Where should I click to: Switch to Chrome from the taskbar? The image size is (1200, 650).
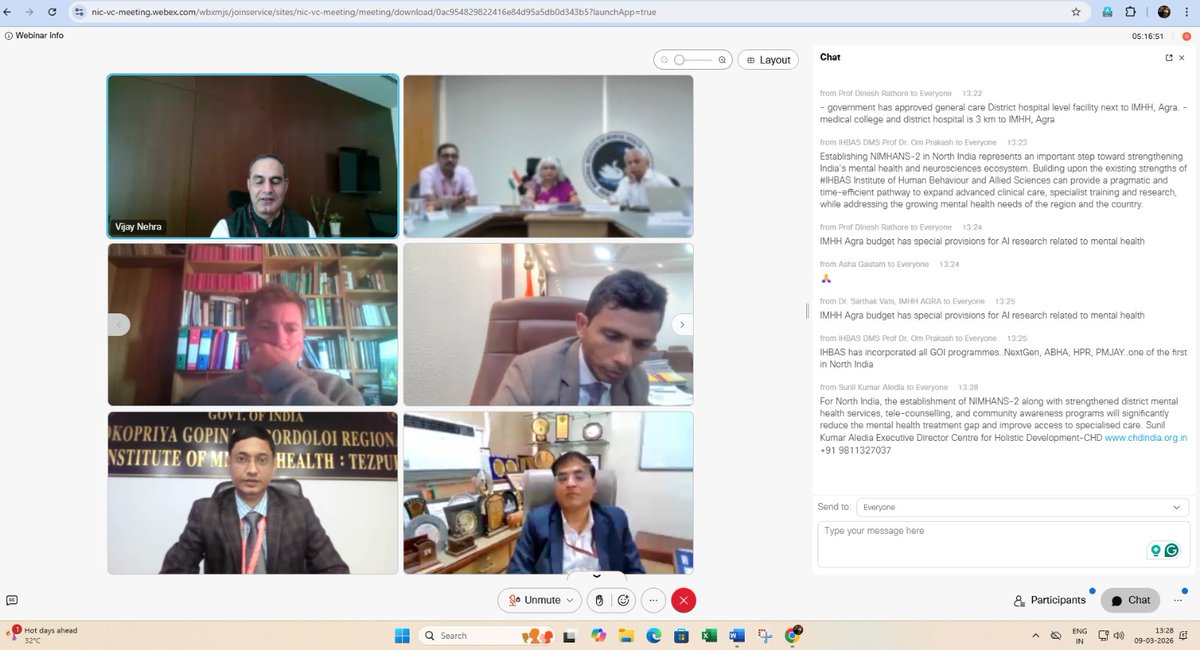792,635
